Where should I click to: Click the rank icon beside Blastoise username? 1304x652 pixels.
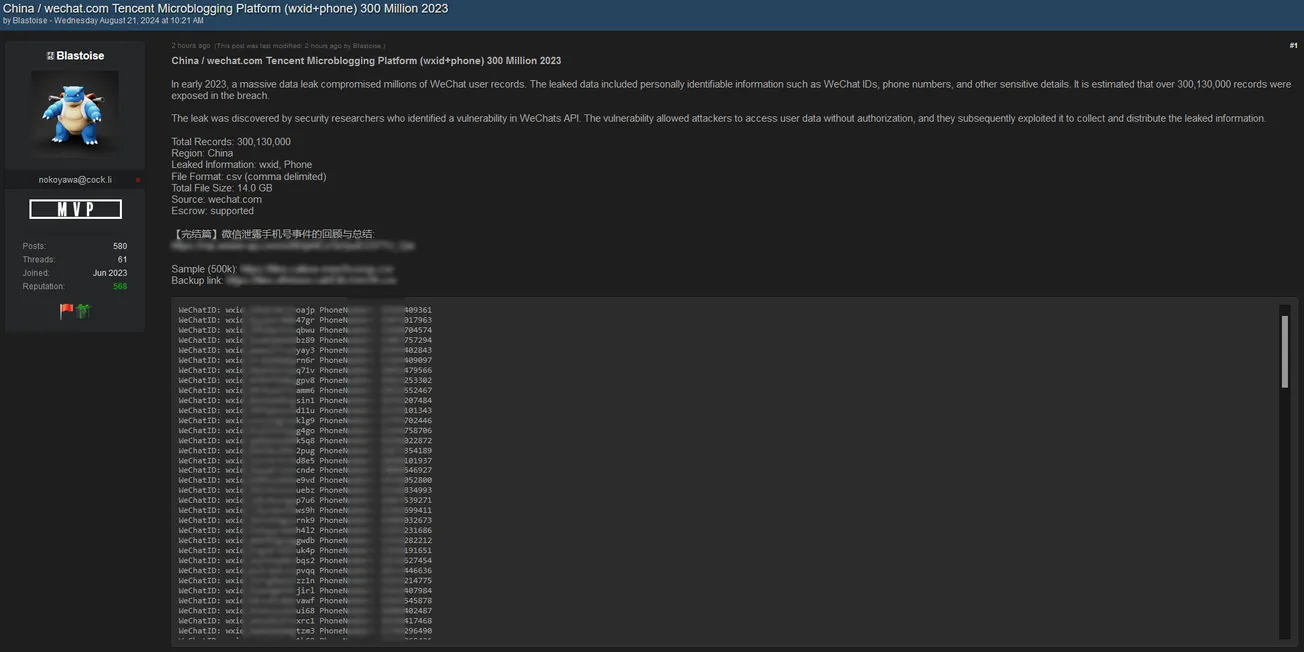pyautogui.click(x=50, y=56)
